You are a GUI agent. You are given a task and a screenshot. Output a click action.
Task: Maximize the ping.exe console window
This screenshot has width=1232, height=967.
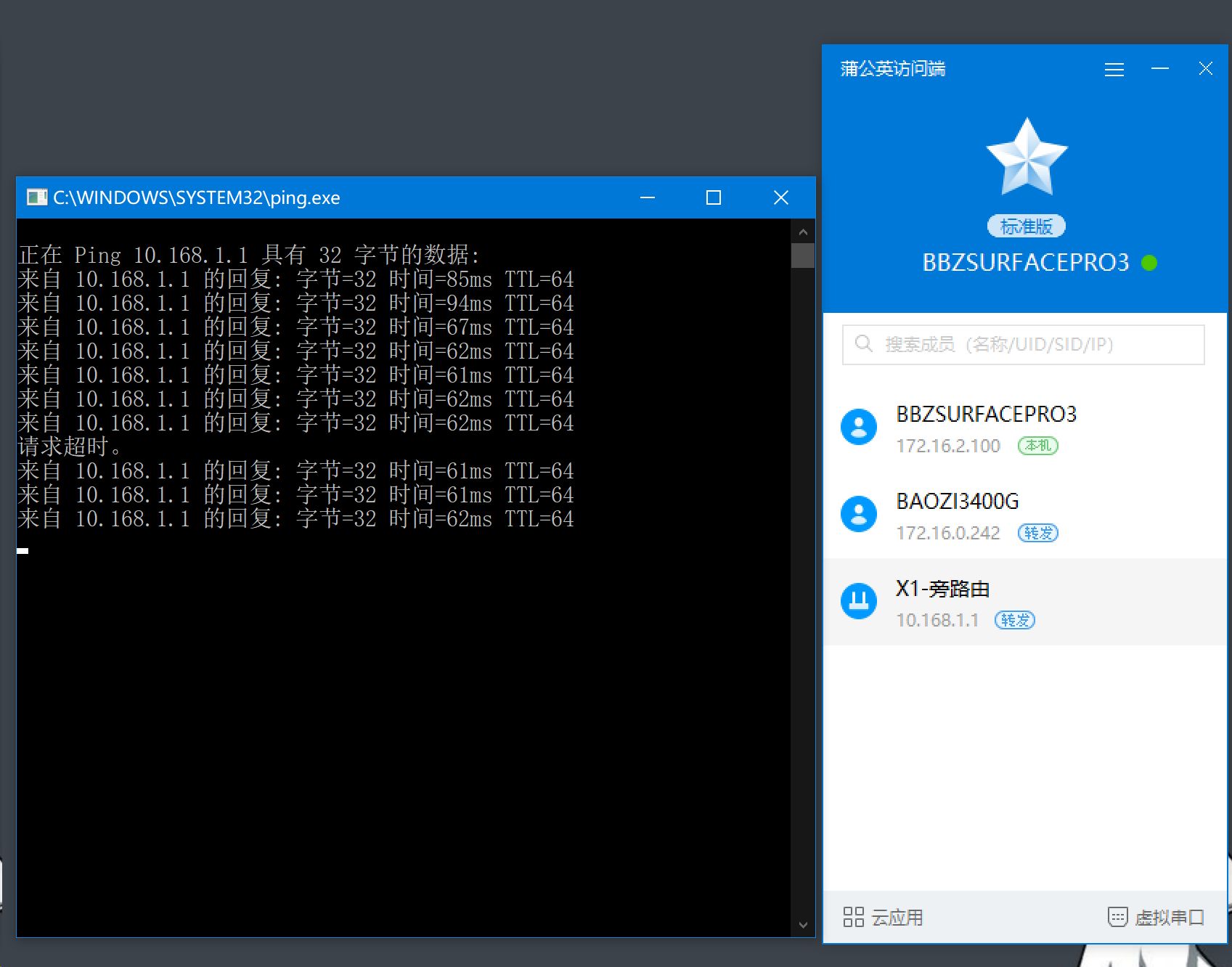(714, 197)
